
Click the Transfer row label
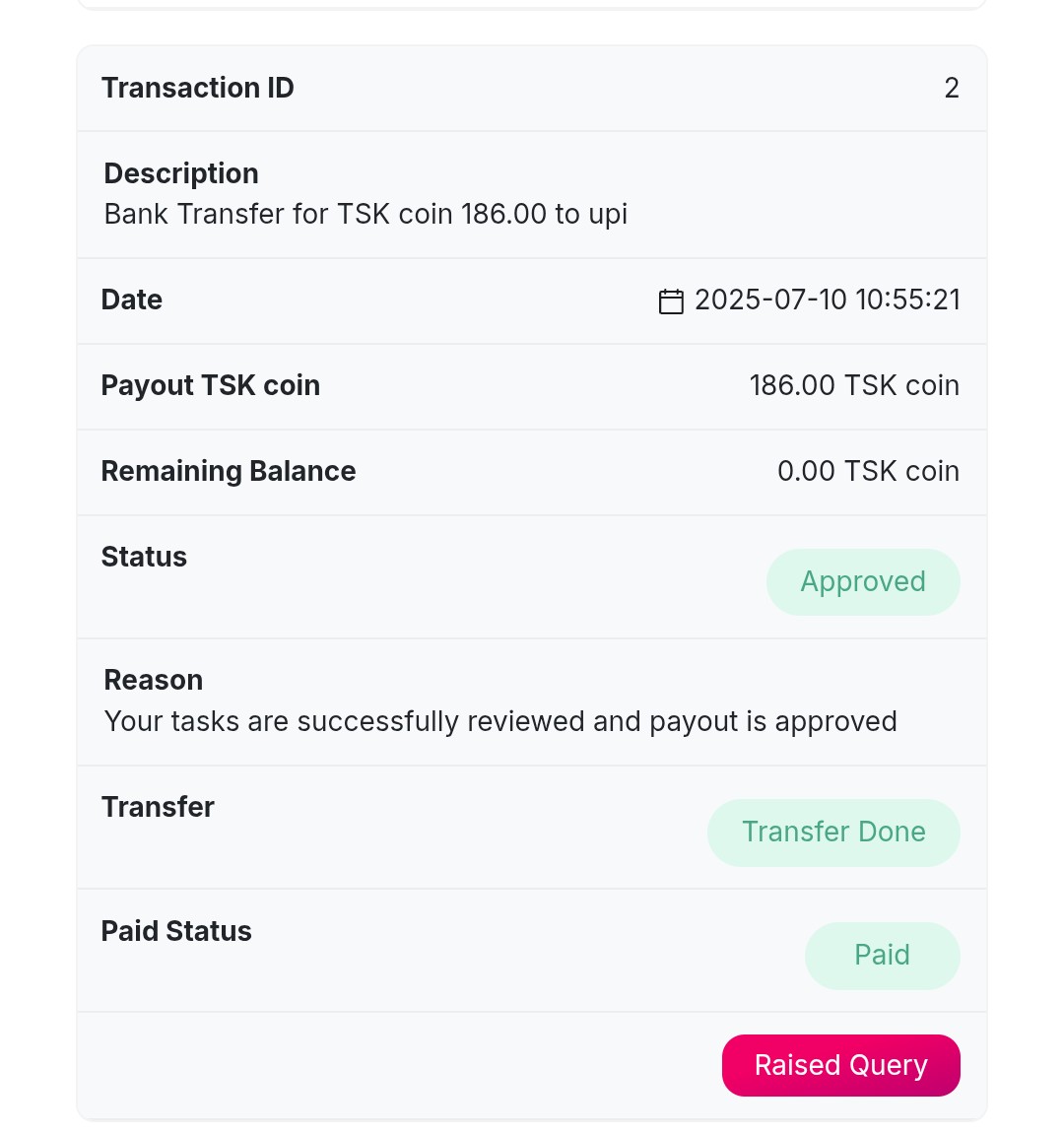click(x=158, y=807)
